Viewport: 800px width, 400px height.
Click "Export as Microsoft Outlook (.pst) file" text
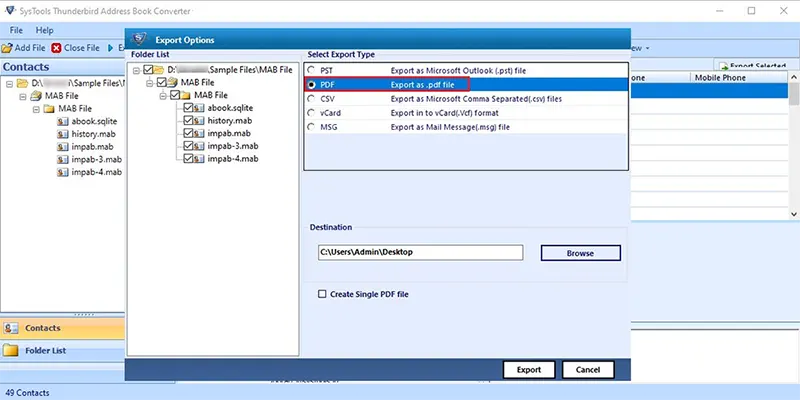click(x=458, y=70)
